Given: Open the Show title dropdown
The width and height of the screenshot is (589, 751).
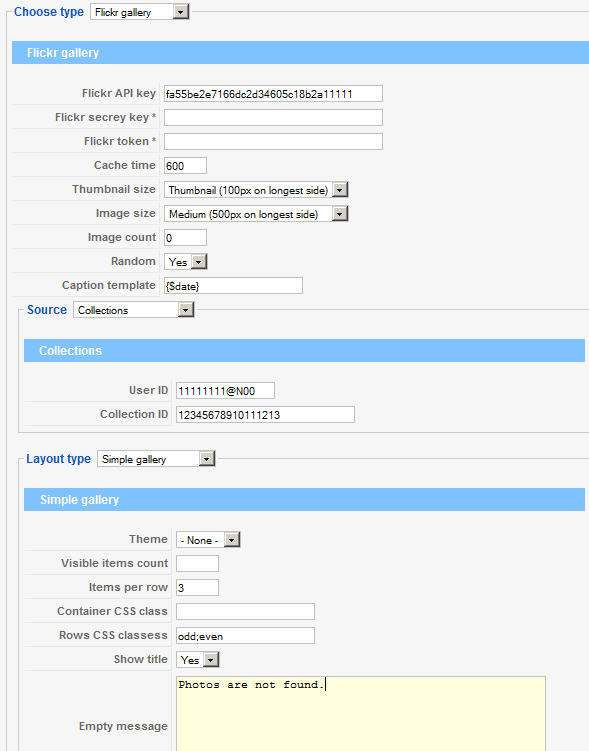Looking at the screenshot, I should pyautogui.click(x=197, y=660).
